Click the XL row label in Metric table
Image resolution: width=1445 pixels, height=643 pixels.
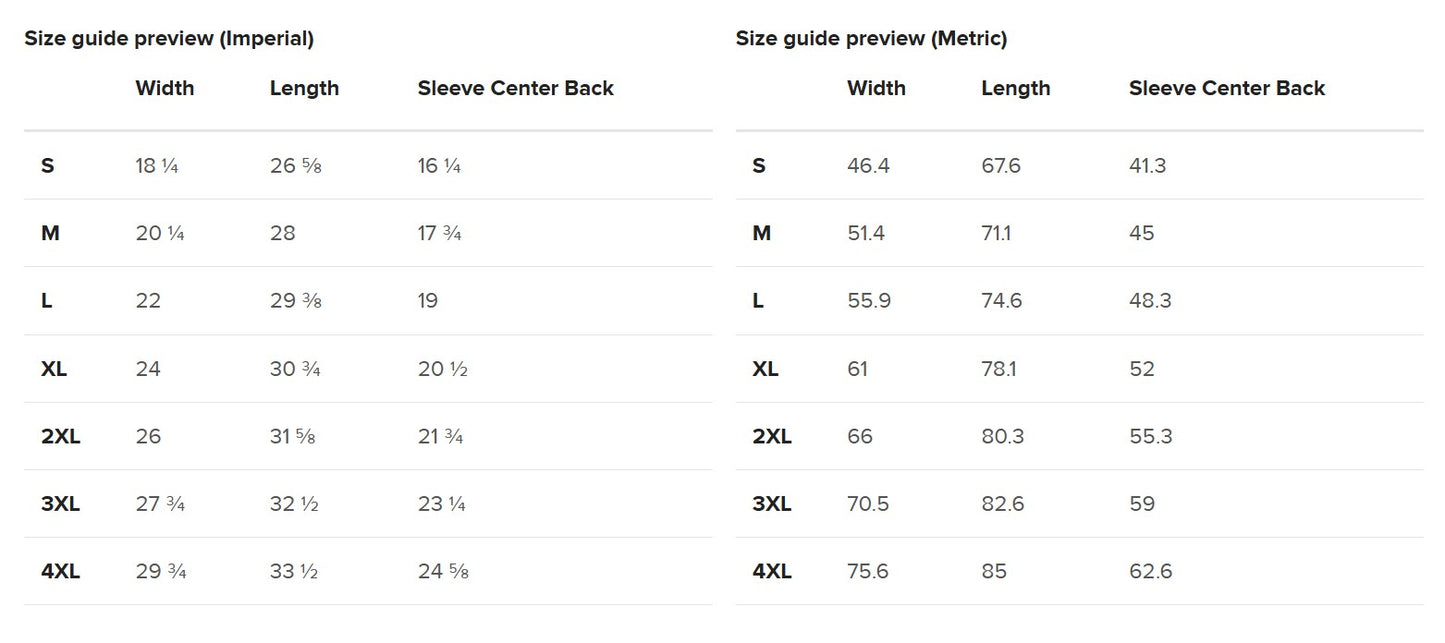point(765,369)
